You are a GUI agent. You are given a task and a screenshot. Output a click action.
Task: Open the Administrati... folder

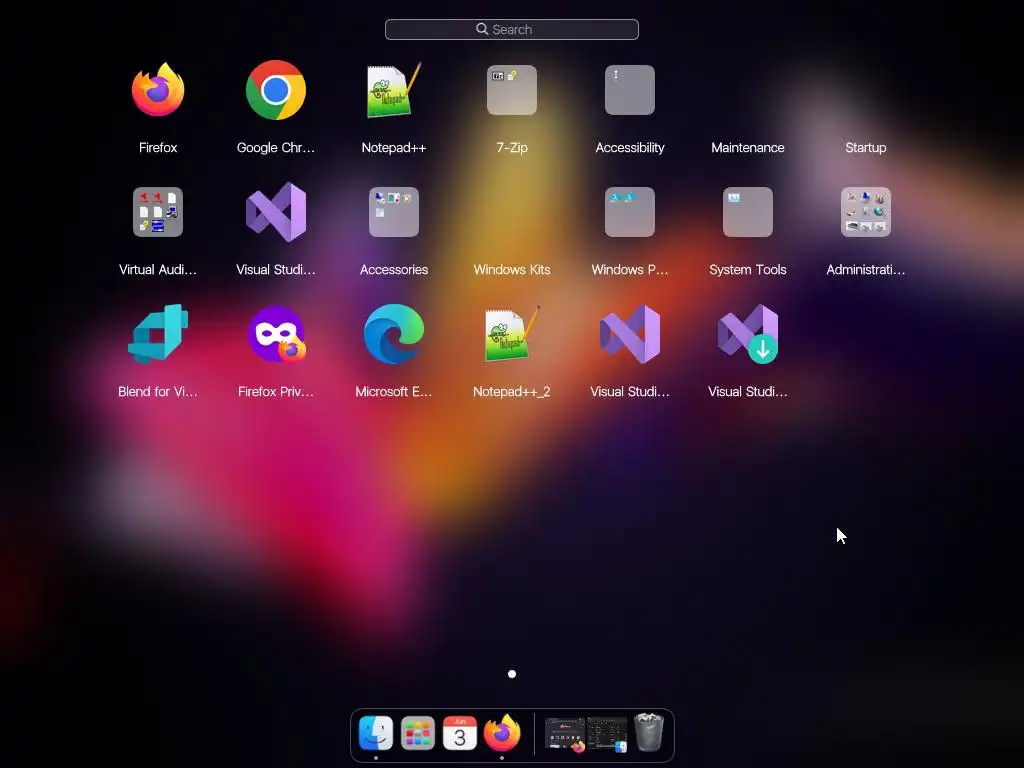866,212
